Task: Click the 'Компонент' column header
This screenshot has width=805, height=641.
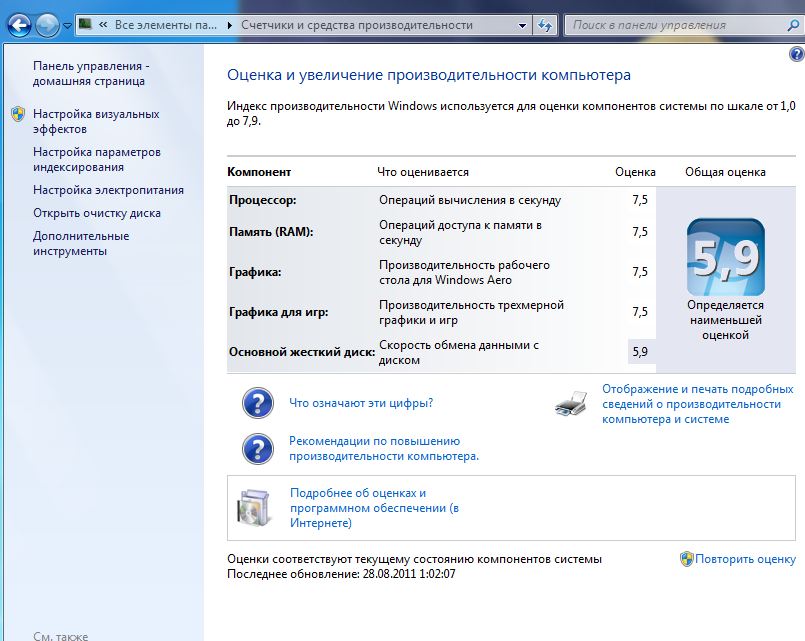Action: point(259,172)
